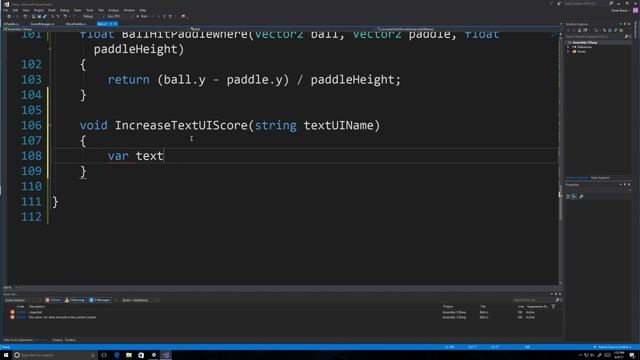Viewport: 640px width, 360px height.
Task: Open the Build + IntelliSense dropdown
Action: (x=140, y=300)
